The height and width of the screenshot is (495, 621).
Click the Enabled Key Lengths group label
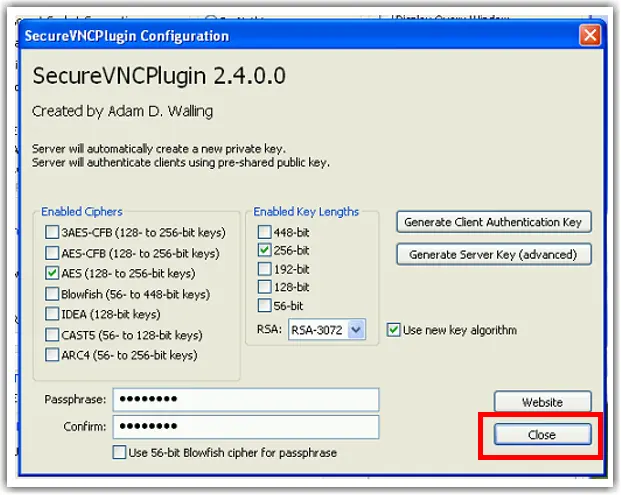(x=306, y=212)
